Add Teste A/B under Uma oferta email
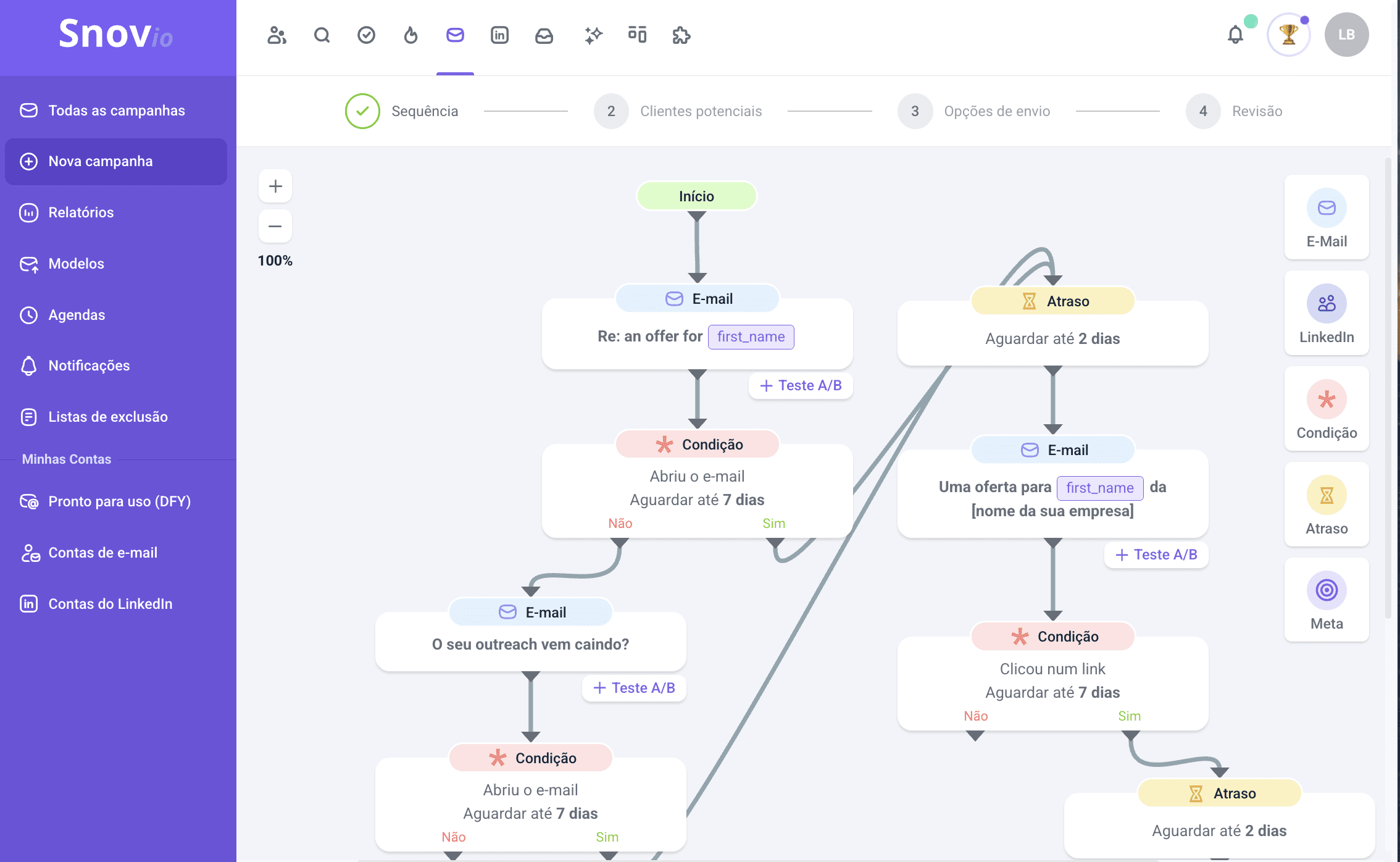This screenshot has width=1400, height=862. coord(1156,554)
